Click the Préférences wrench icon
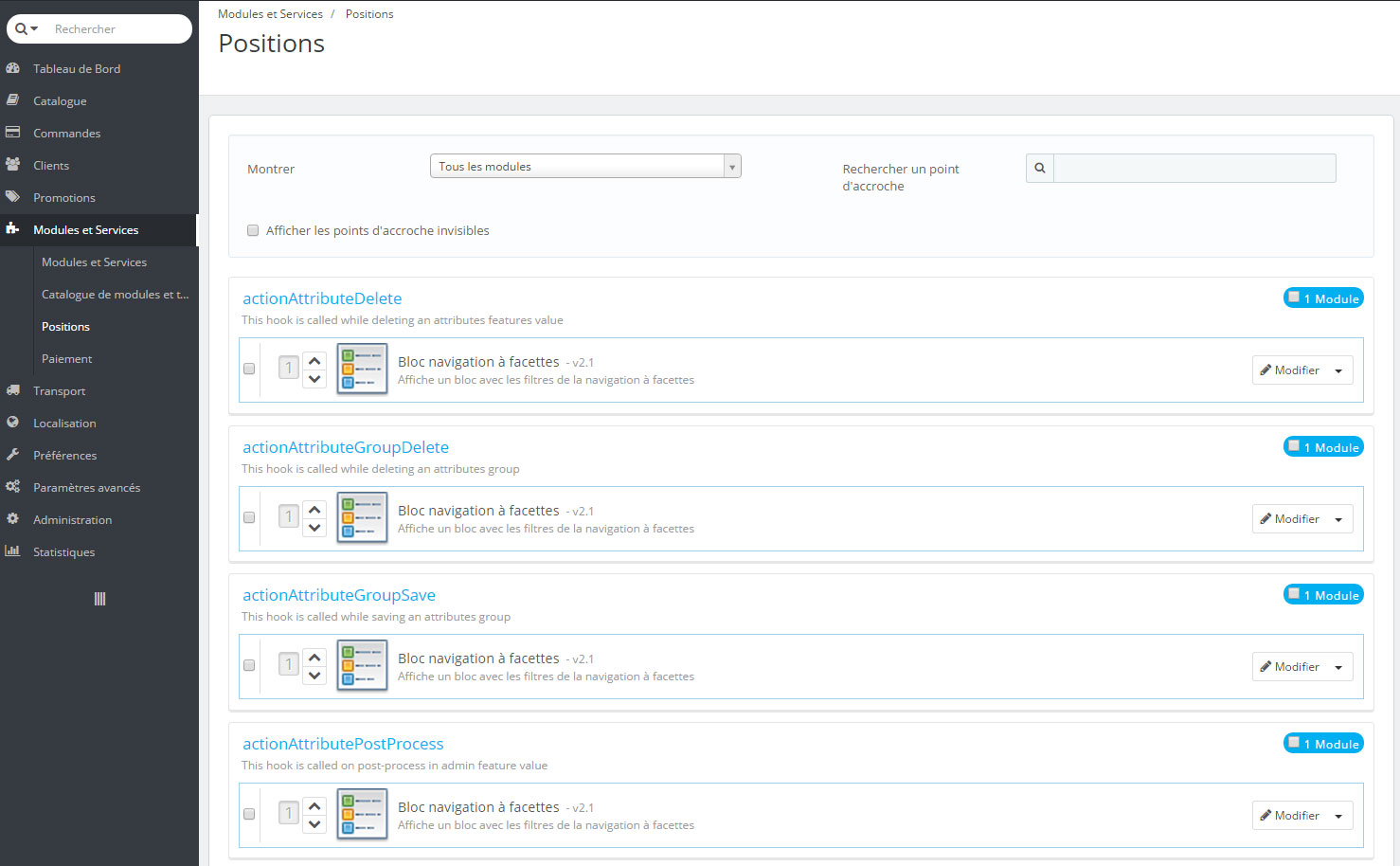The image size is (1400, 866). click(x=13, y=455)
